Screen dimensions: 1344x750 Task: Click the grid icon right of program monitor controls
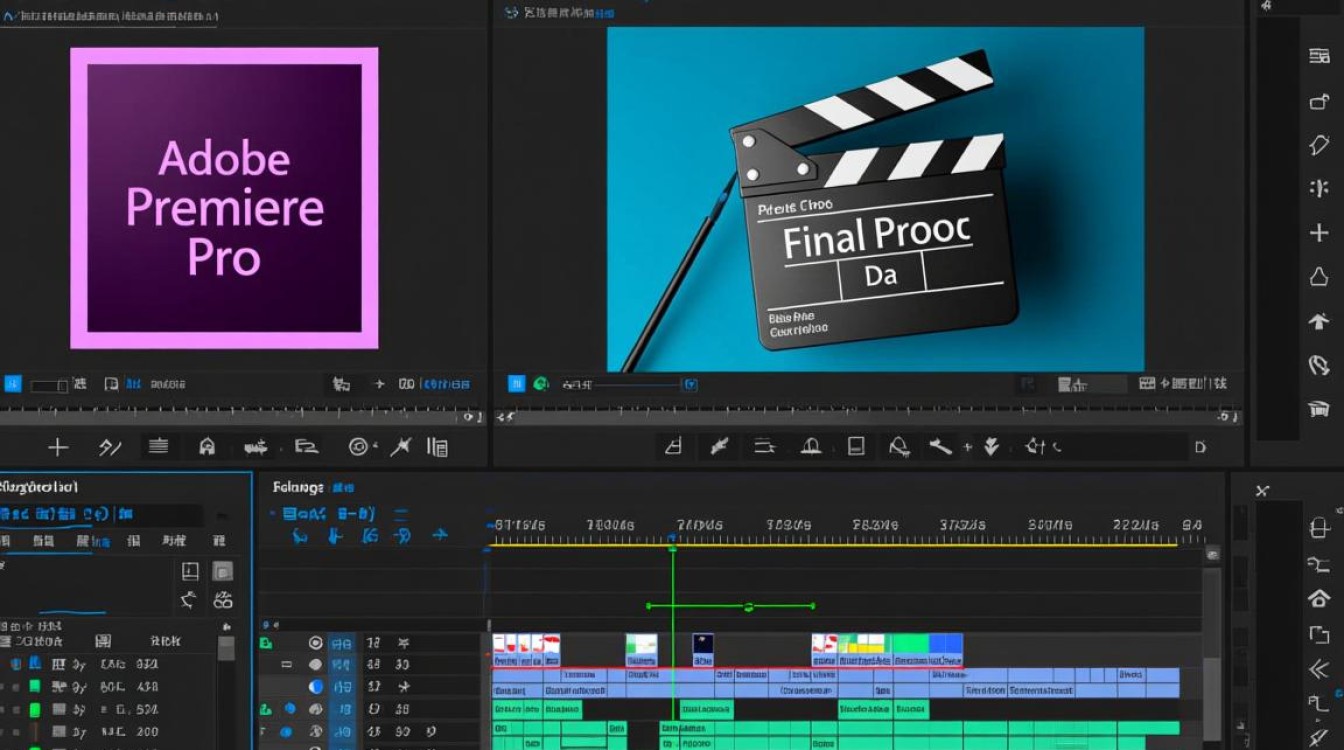[x=1145, y=383]
